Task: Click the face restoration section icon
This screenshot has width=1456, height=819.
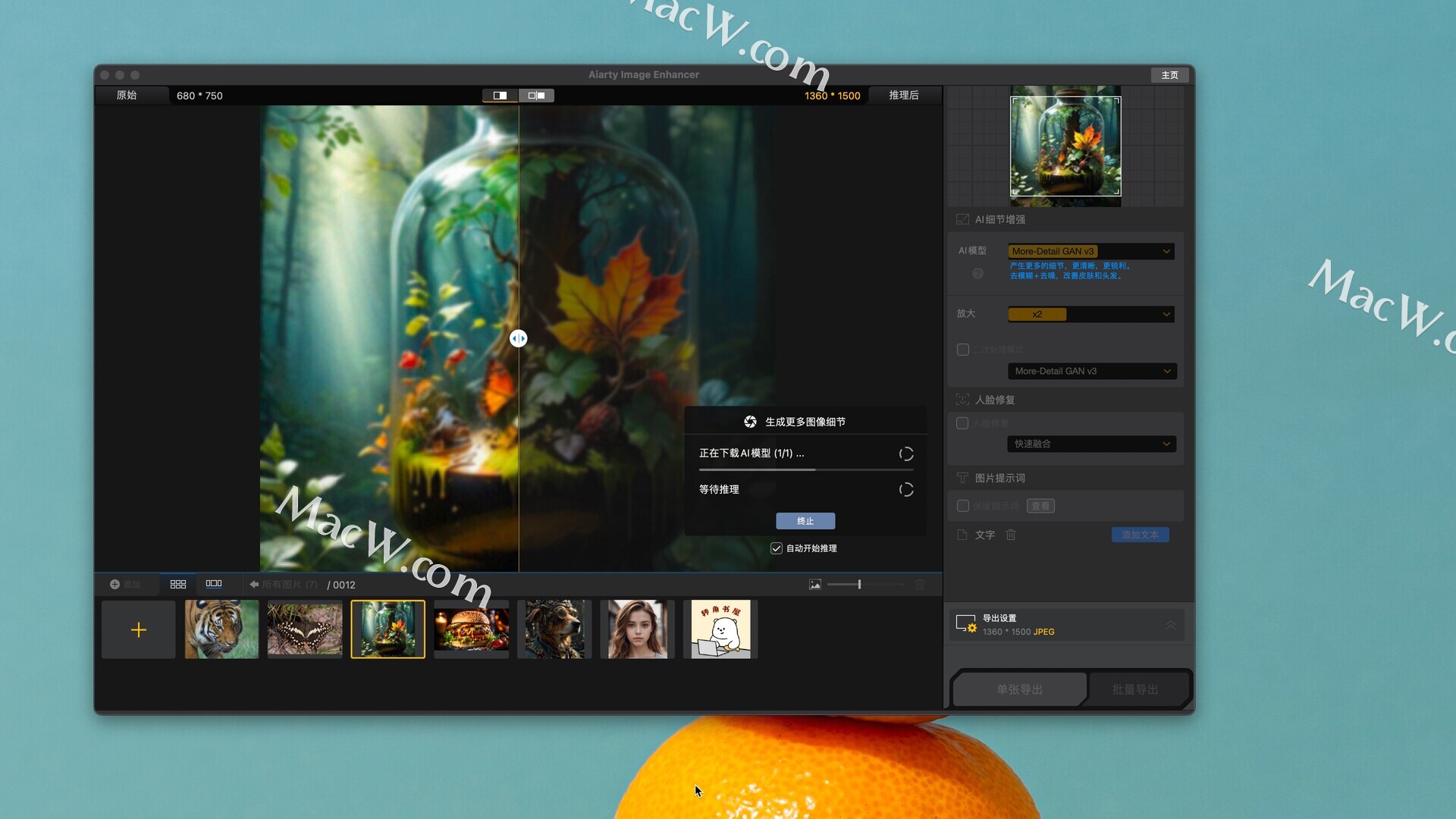Action: tap(962, 400)
